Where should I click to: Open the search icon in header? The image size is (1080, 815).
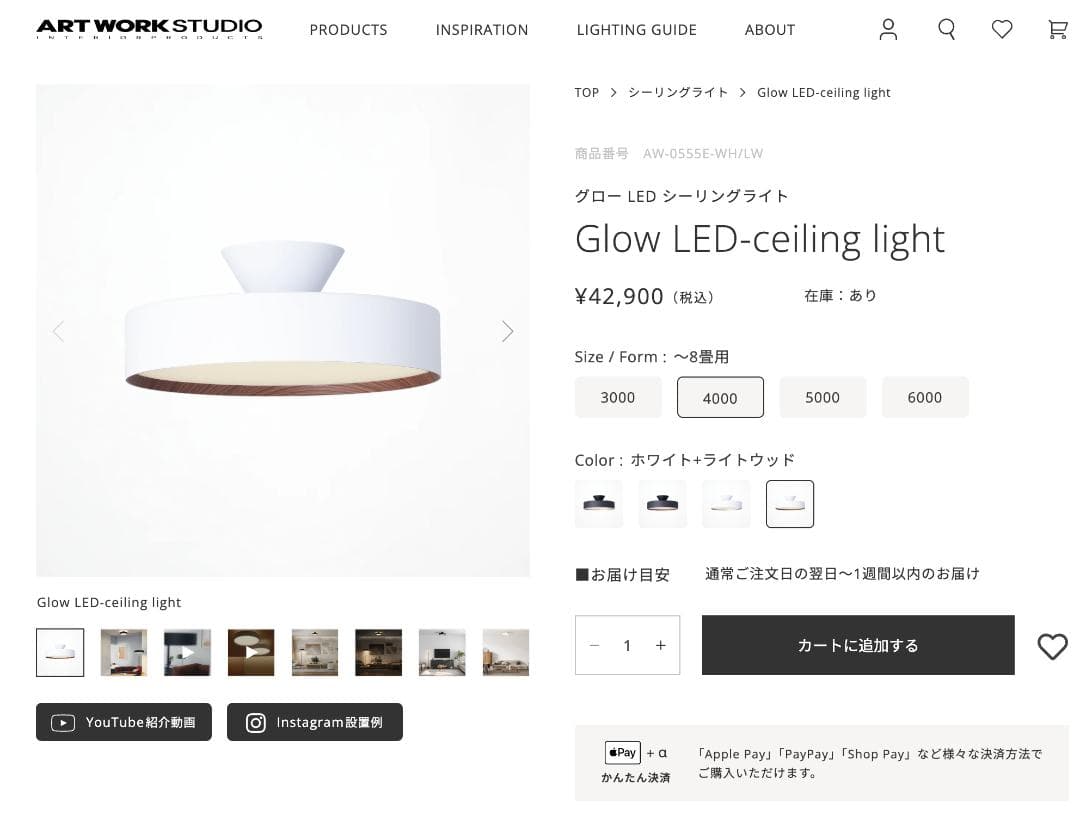tap(946, 29)
